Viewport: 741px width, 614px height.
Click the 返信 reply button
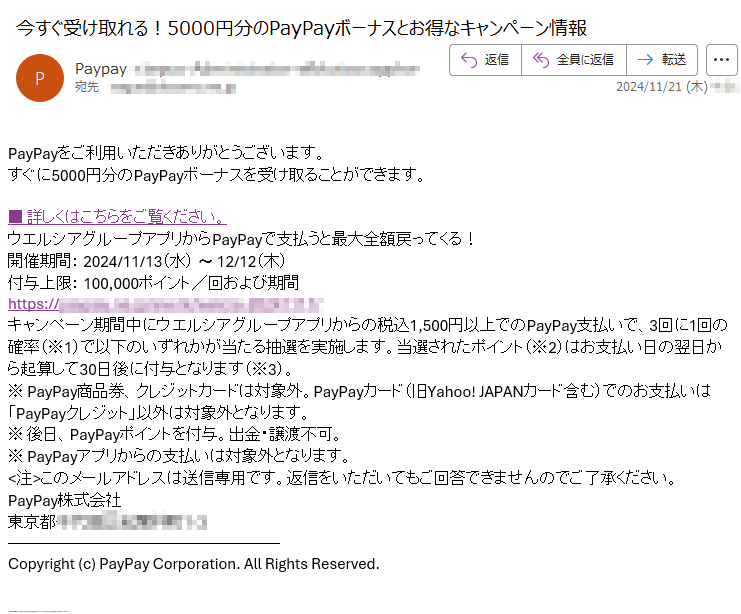pos(485,60)
